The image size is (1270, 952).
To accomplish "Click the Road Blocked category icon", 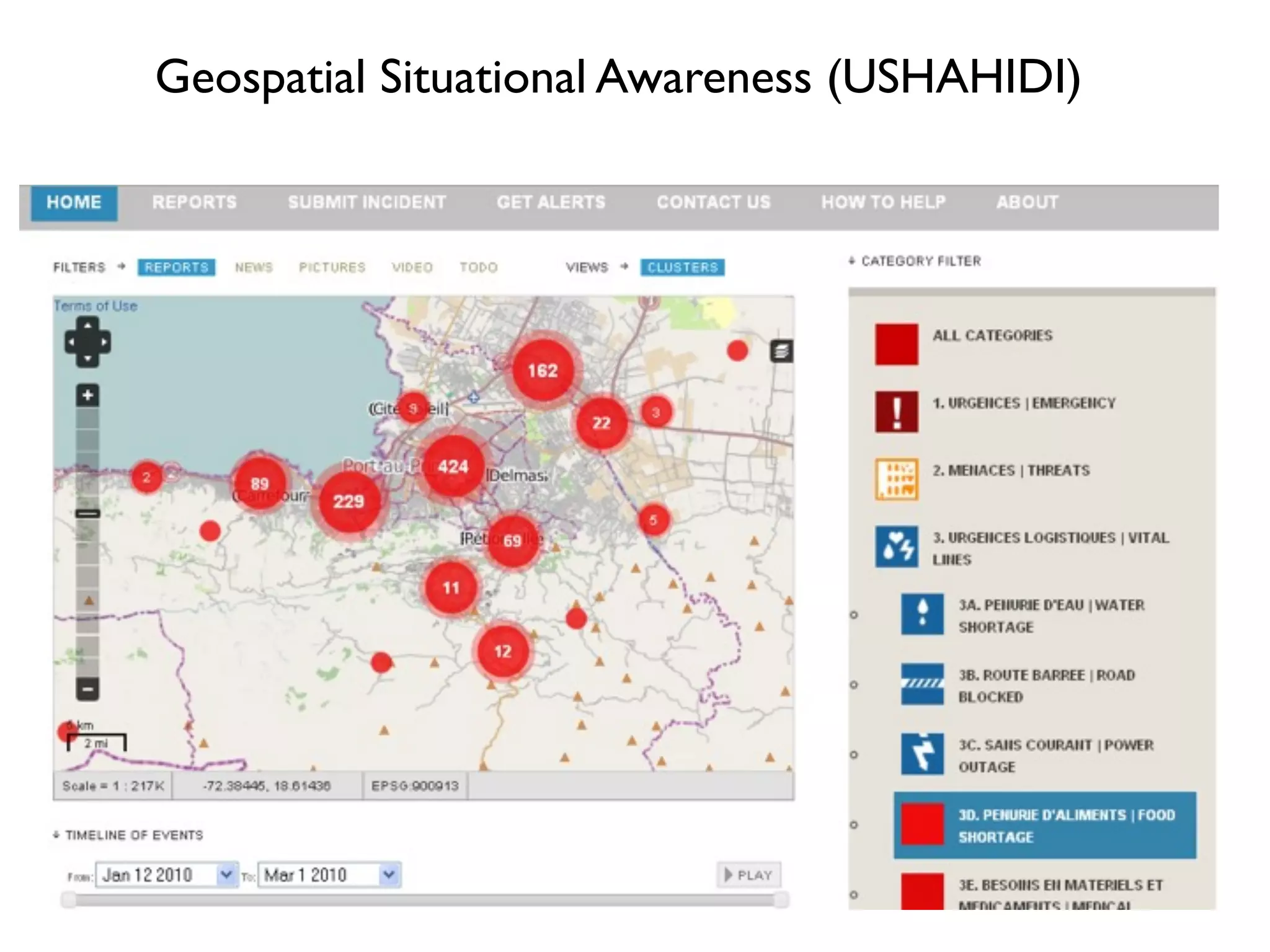I will (922, 684).
